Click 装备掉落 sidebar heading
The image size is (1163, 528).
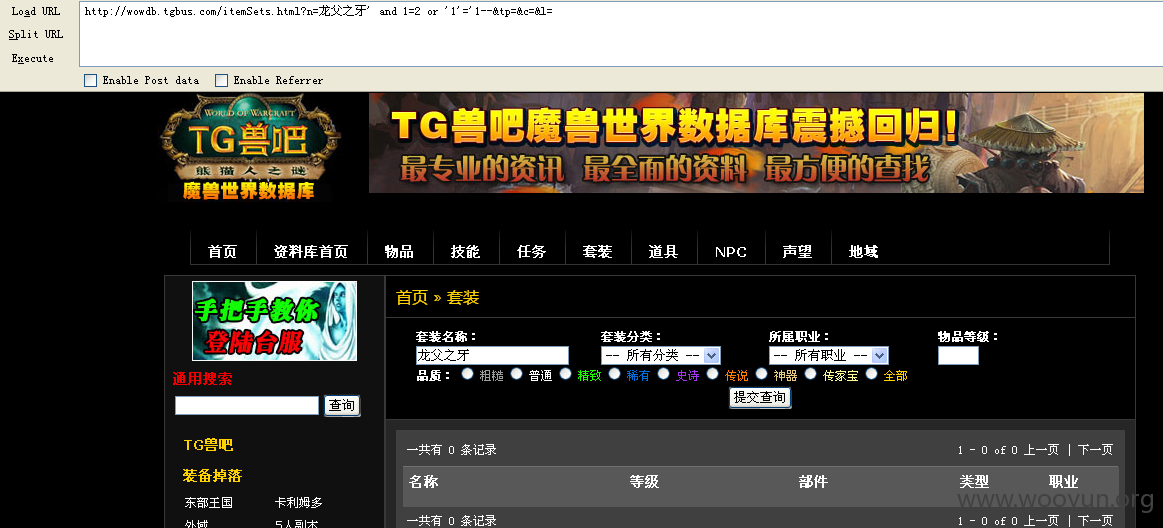click(212, 475)
